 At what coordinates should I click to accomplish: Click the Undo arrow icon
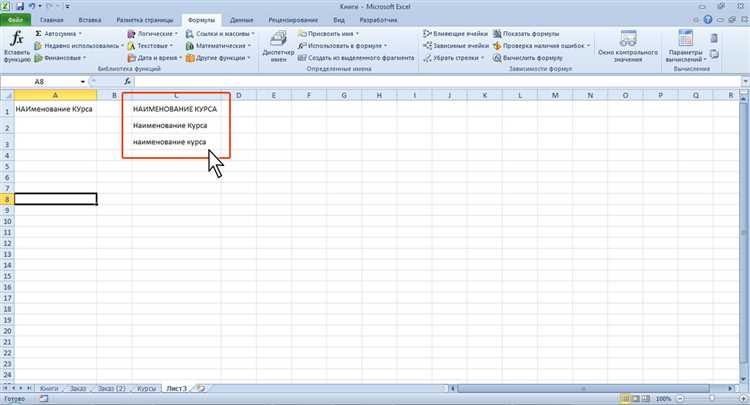pos(32,6)
